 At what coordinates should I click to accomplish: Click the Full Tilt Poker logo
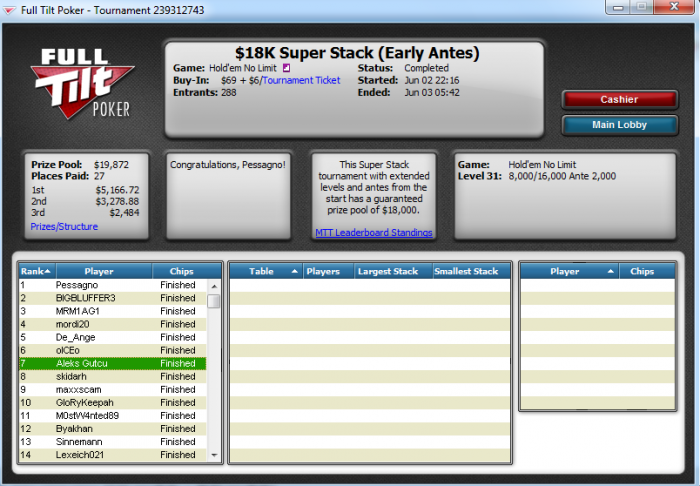(83, 84)
